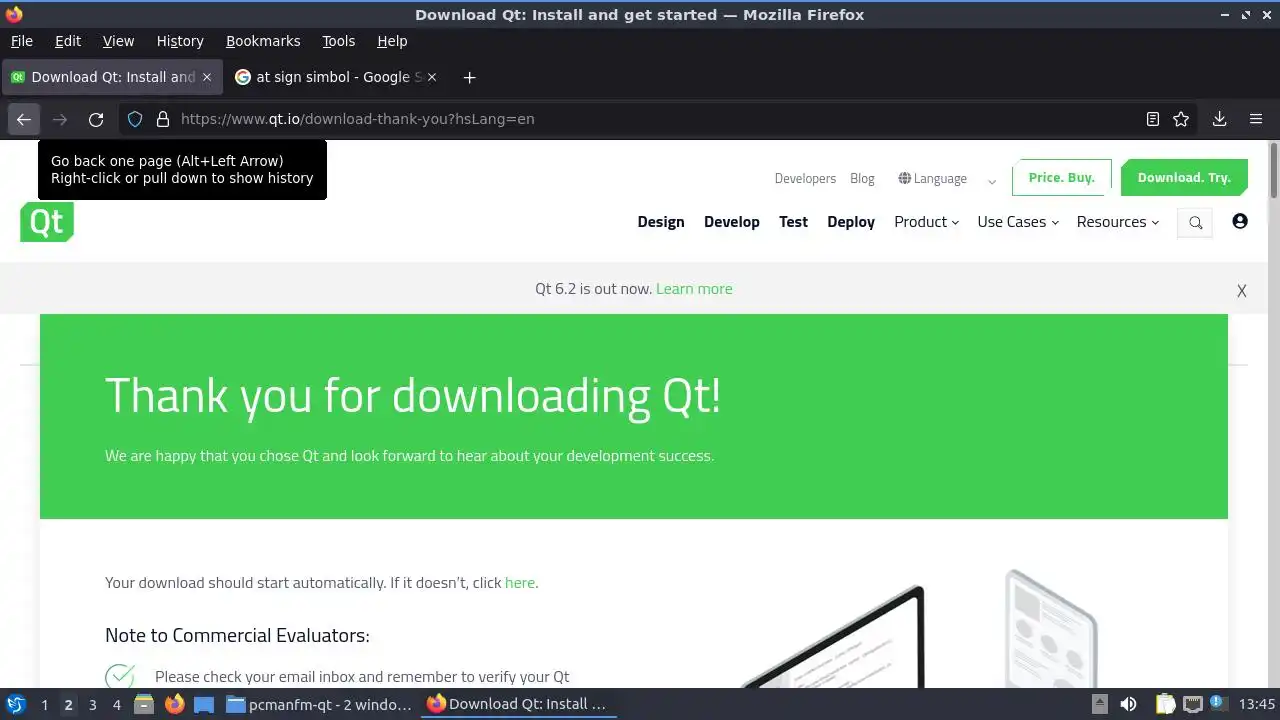Open the Firefox downloads panel

point(1219,119)
